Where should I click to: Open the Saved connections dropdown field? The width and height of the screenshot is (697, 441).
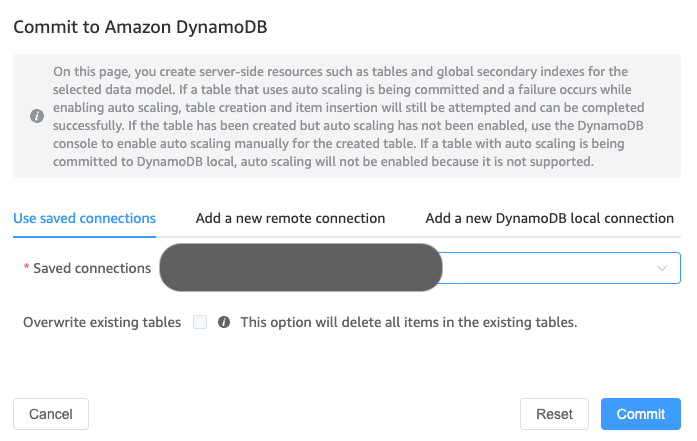click(x=550, y=268)
